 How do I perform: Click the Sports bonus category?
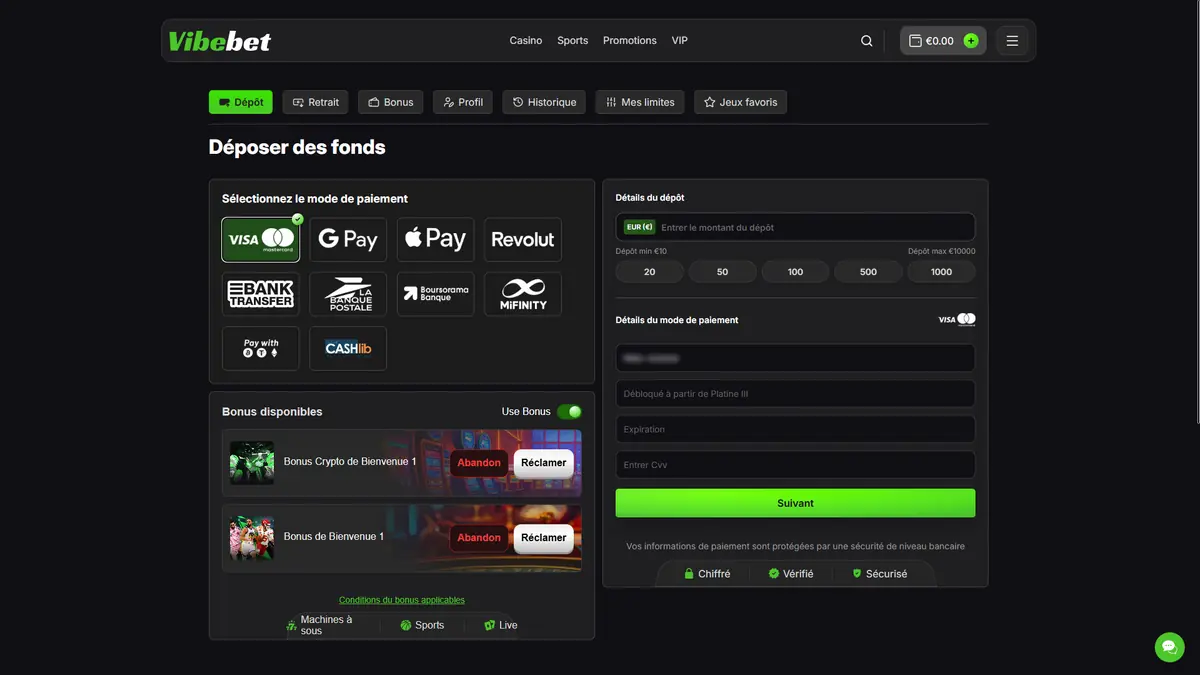click(x=422, y=625)
